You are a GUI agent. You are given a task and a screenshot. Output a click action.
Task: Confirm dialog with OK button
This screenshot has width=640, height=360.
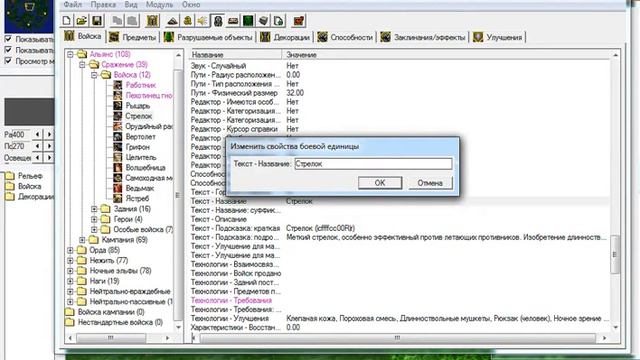(380, 183)
